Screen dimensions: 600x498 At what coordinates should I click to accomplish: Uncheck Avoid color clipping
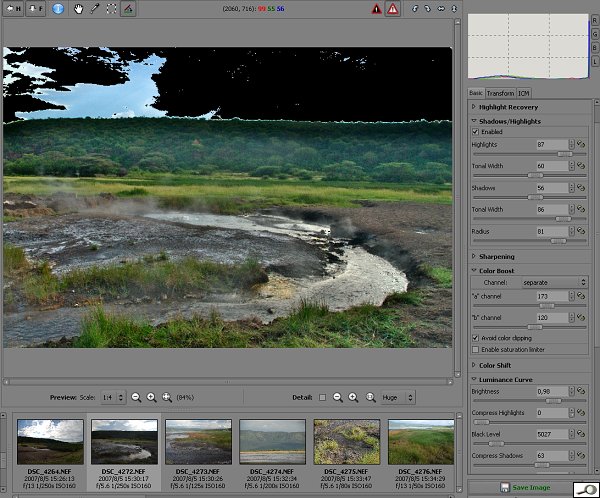475,338
